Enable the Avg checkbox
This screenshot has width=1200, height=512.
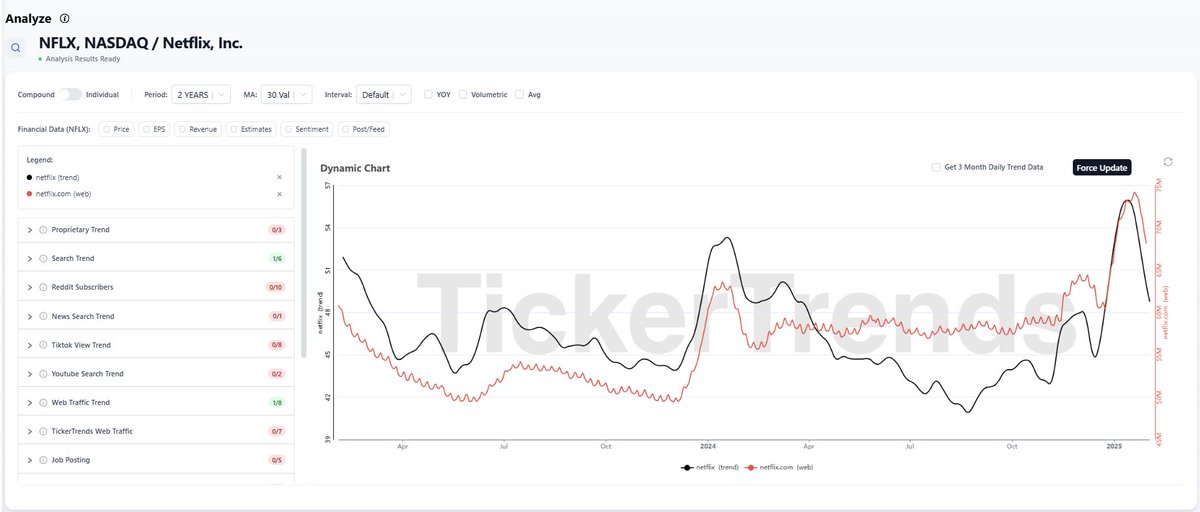519,95
